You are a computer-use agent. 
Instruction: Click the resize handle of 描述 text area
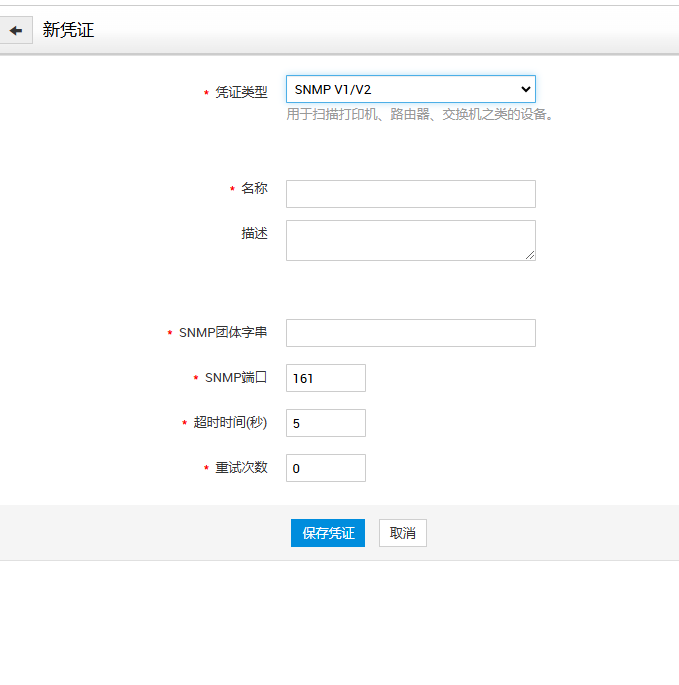coord(530,255)
